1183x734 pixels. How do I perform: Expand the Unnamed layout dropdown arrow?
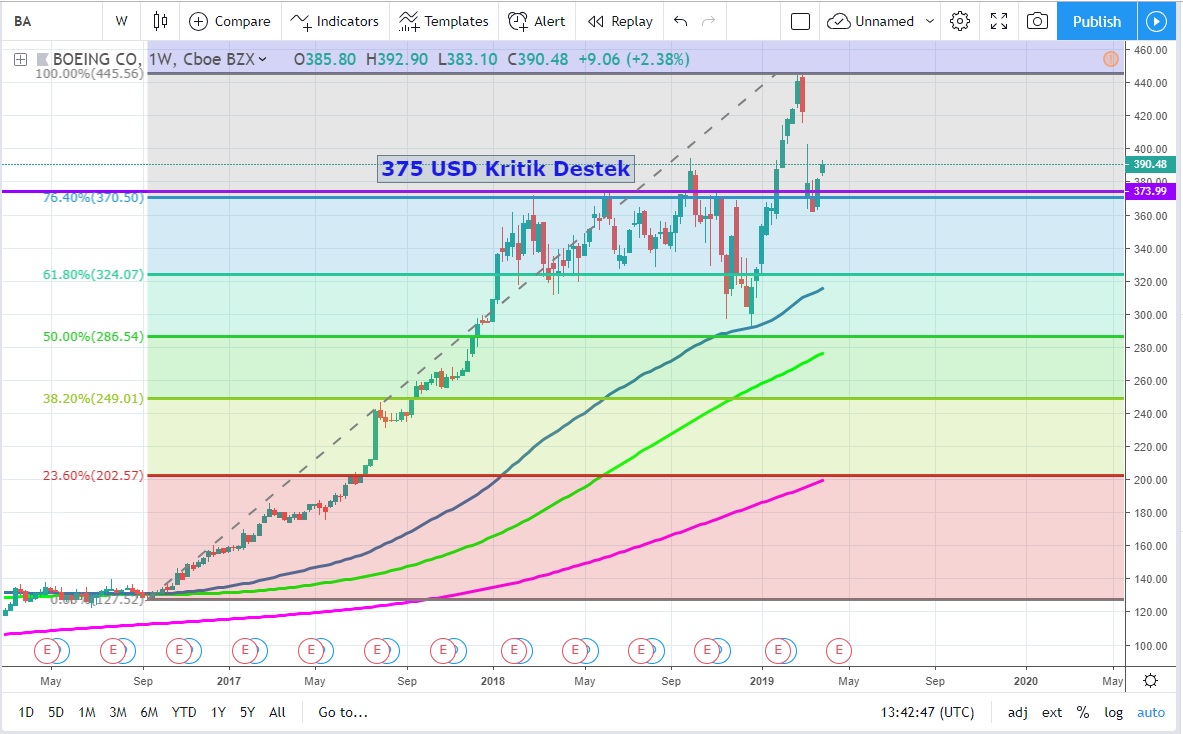pos(930,21)
